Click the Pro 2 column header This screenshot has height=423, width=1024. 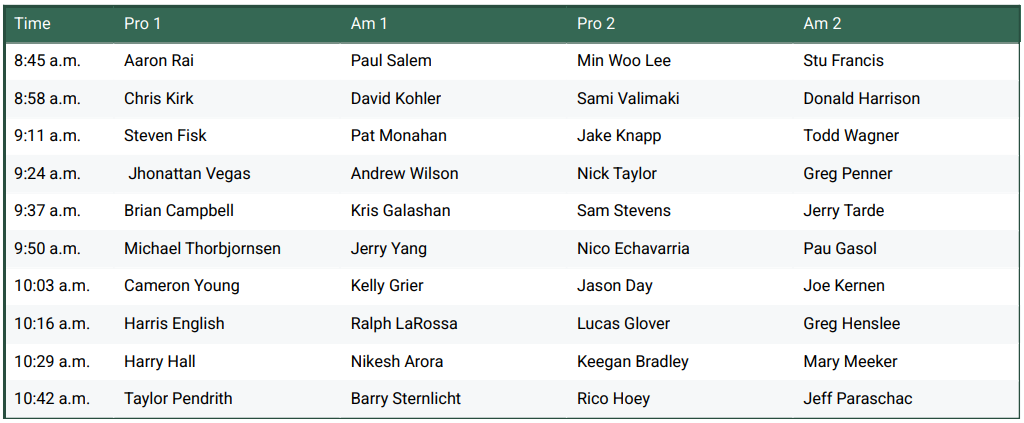(598, 23)
